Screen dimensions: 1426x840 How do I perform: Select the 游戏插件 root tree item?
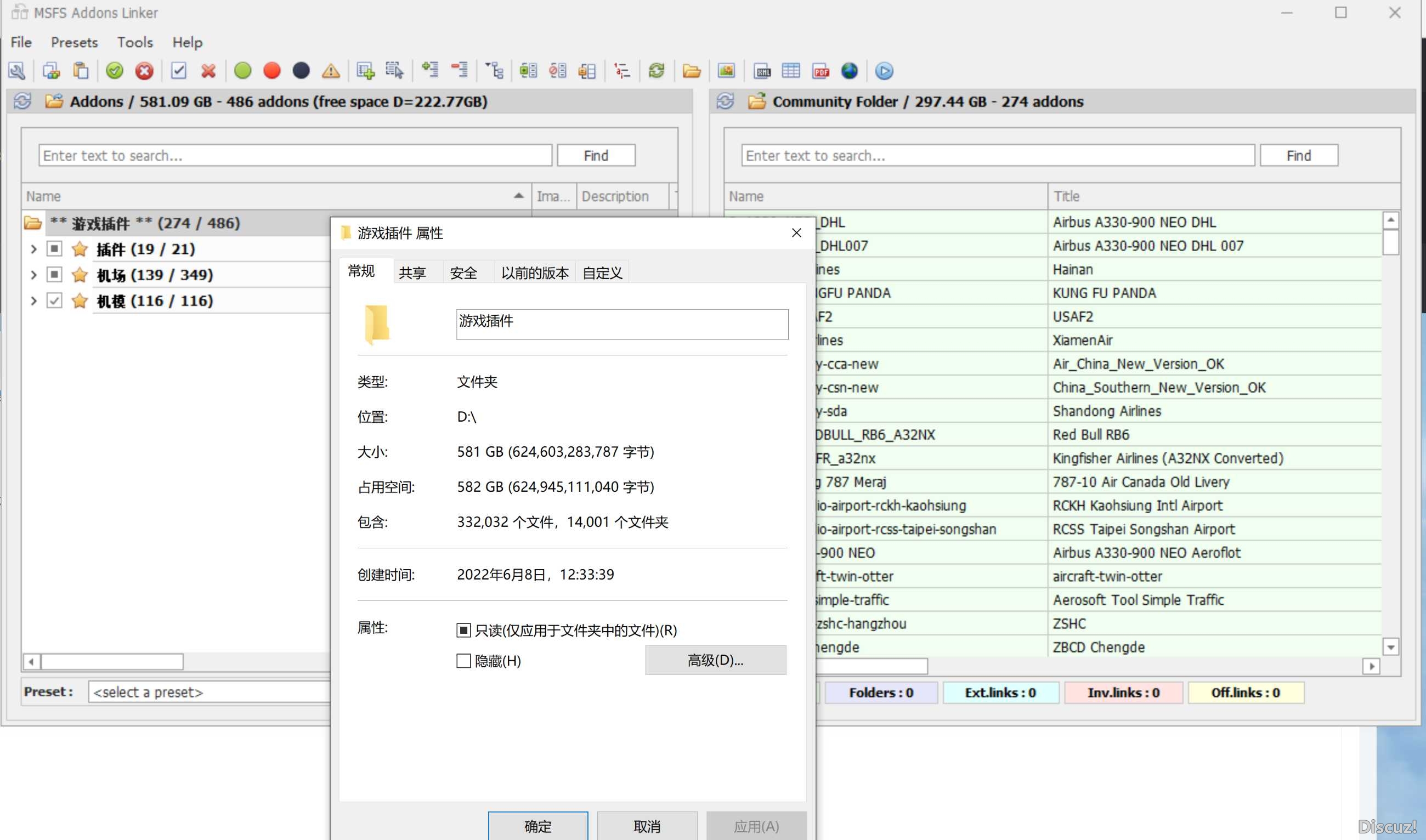(x=145, y=223)
